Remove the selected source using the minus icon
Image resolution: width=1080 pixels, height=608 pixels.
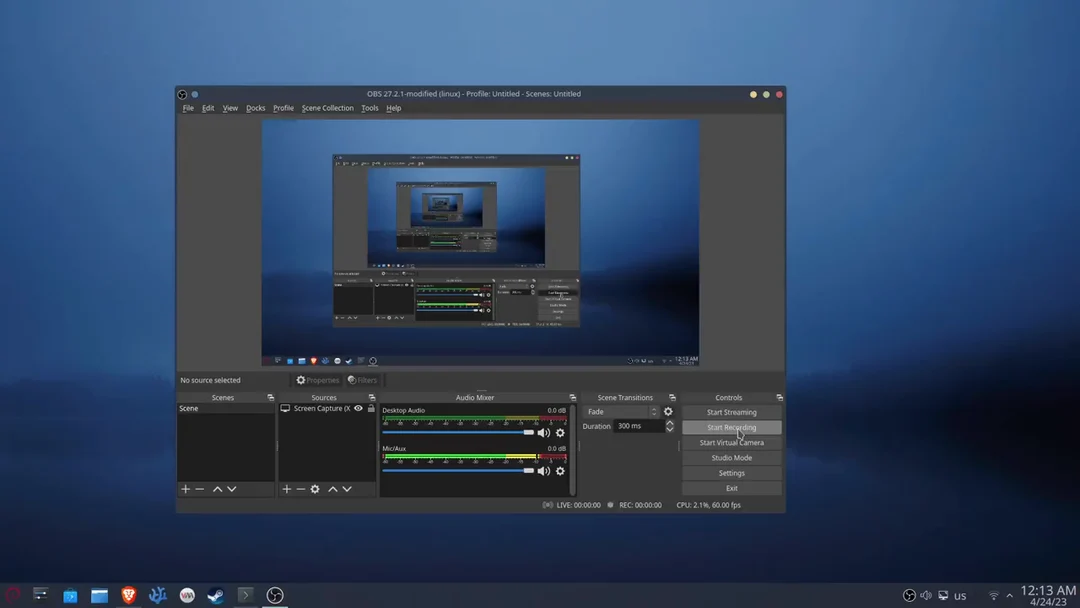tap(300, 489)
